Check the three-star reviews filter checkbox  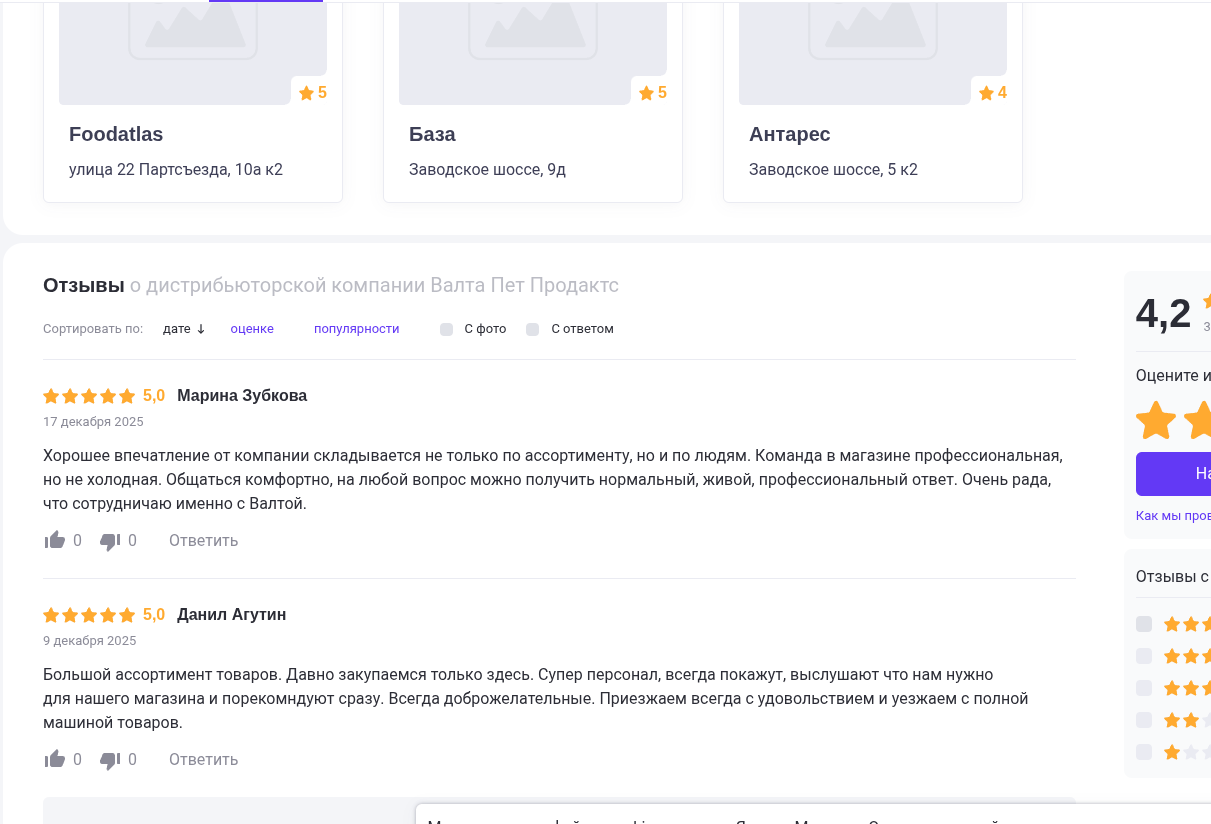click(x=1144, y=688)
